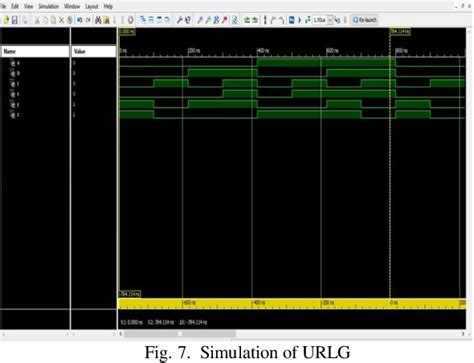Open the Help menu
This screenshot has height=363, width=474.
tap(108, 6)
